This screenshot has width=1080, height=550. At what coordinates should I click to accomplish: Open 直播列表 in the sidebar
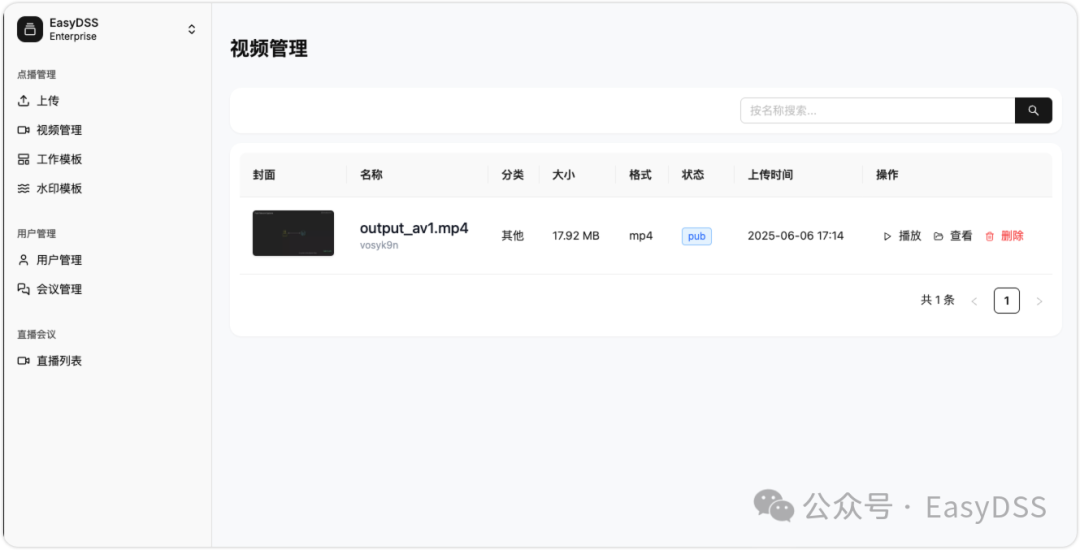tap(50, 361)
